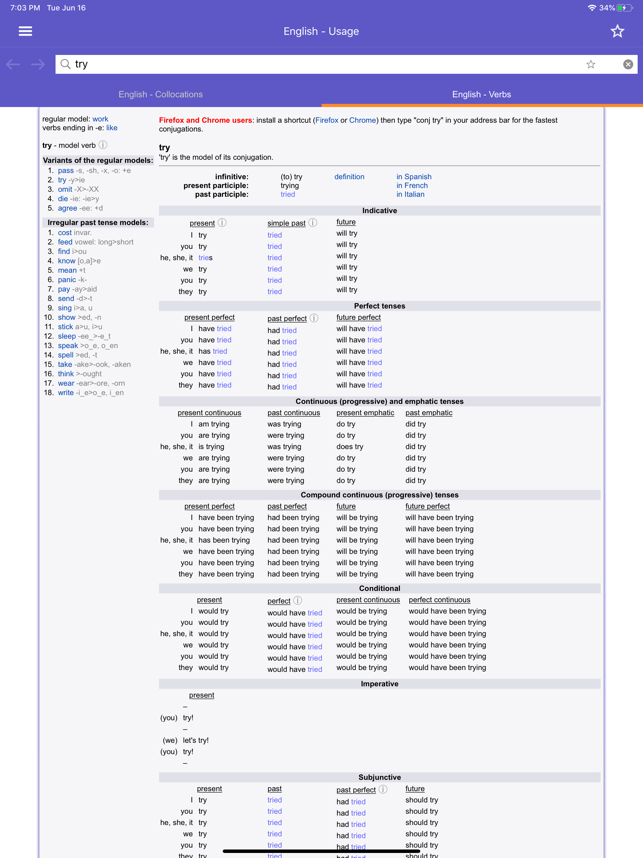This screenshot has width=643, height=858.
Task: Open info icon beside subjunctive past perfect
Action: click(383, 789)
